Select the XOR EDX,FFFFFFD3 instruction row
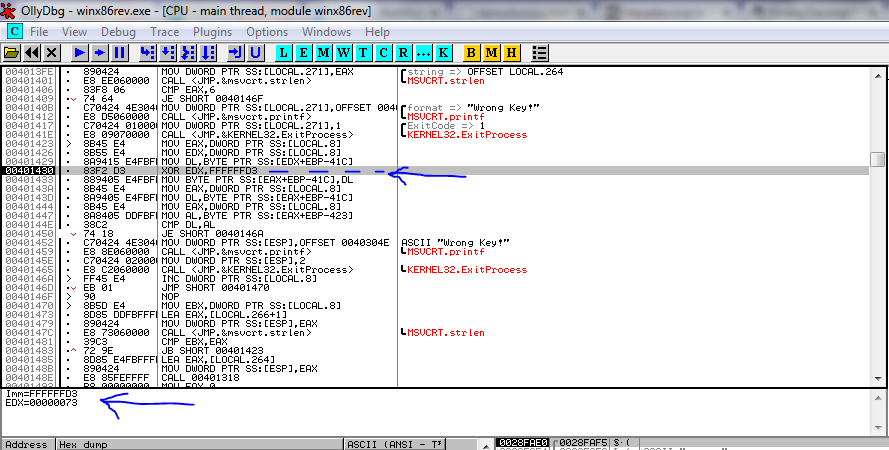Image resolution: width=889 pixels, height=450 pixels. 435,171
